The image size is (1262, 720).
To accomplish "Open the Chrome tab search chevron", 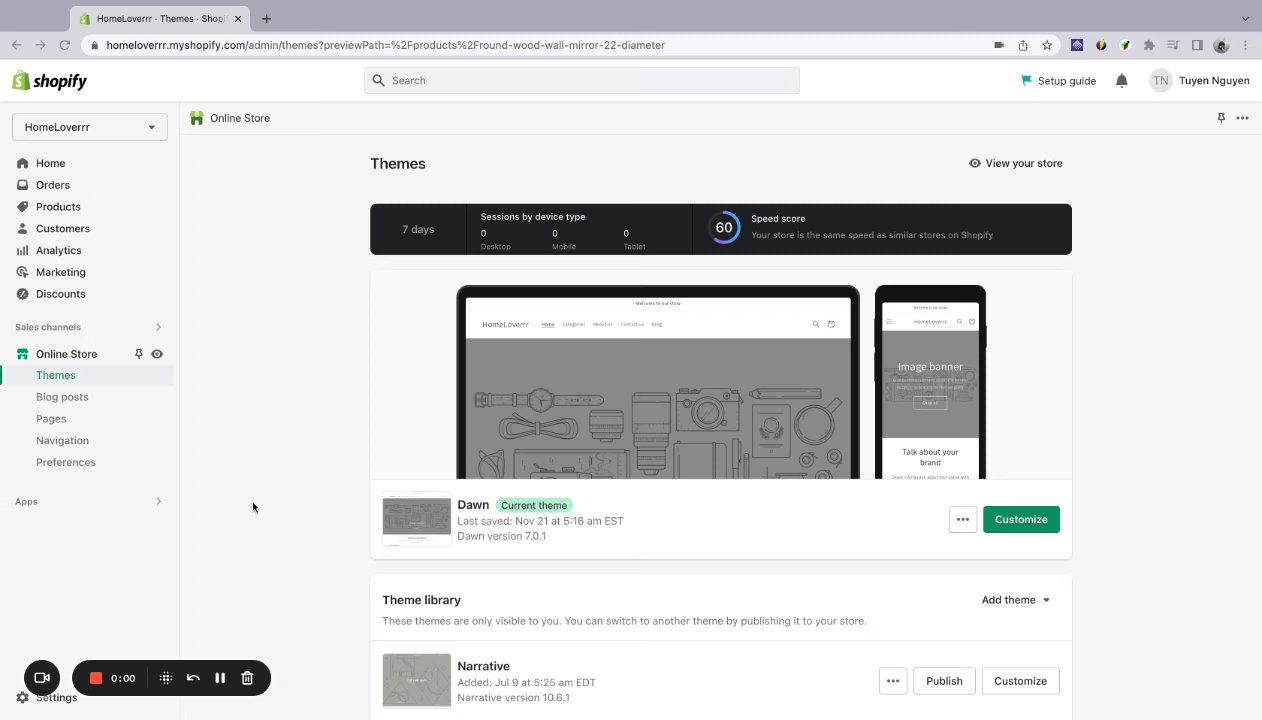I will pyautogui.click(x=1245, y=18).
